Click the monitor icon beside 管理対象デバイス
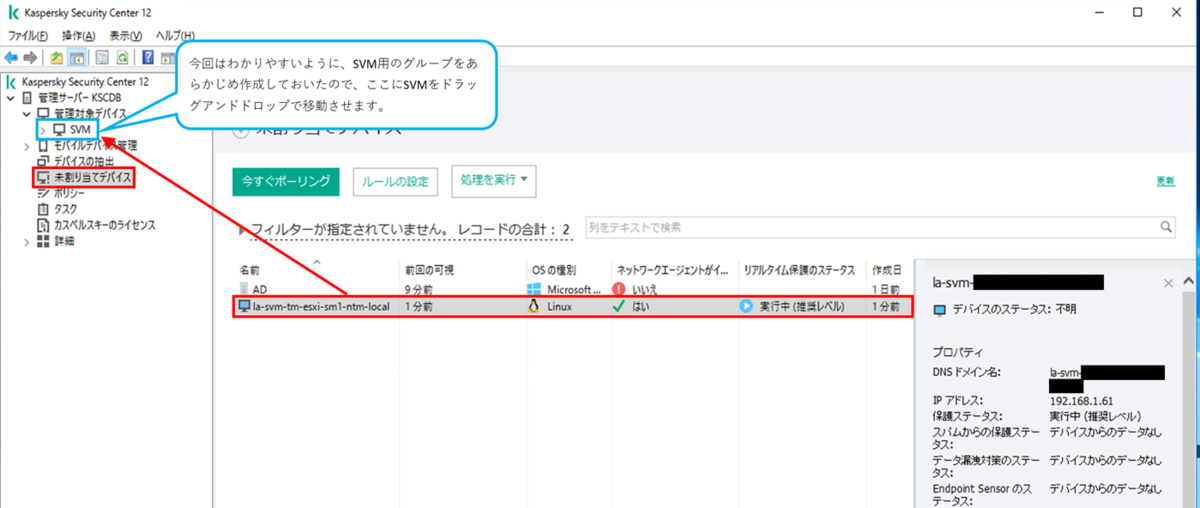Screen dimensions: 1200x508 click(43, 114)
